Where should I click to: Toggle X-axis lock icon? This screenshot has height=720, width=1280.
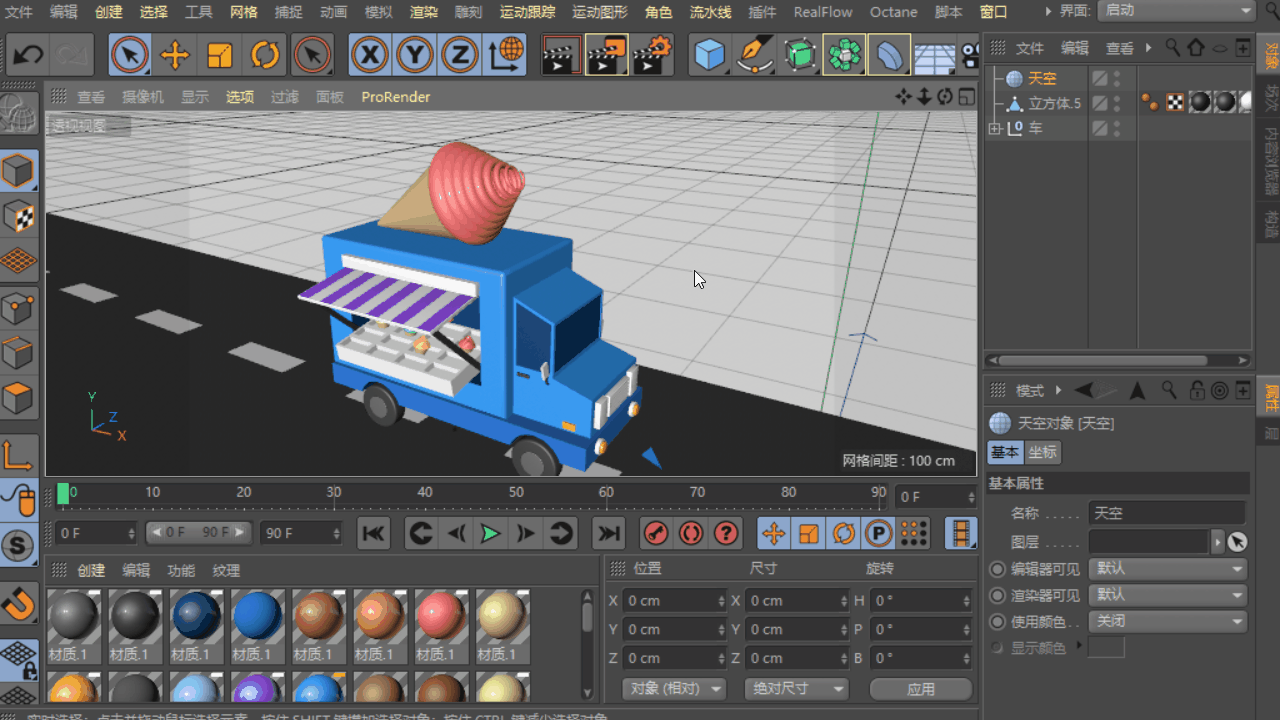click(369, 55)
